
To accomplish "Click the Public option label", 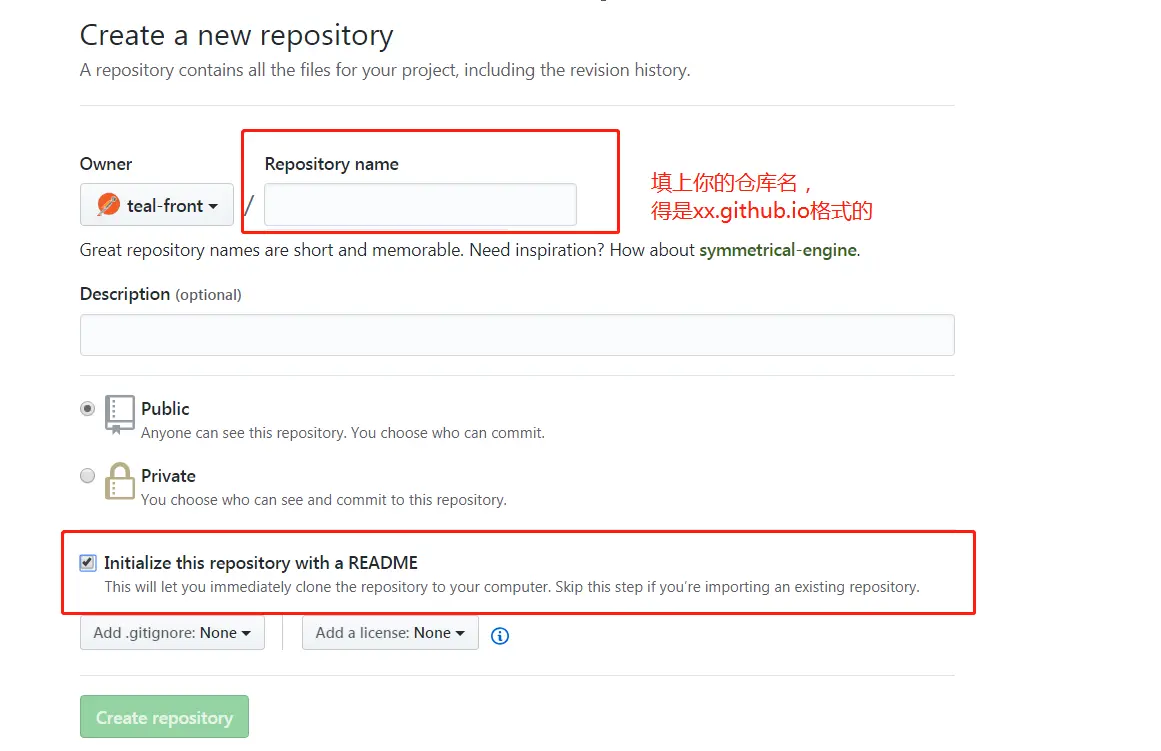I will (165, 409).
